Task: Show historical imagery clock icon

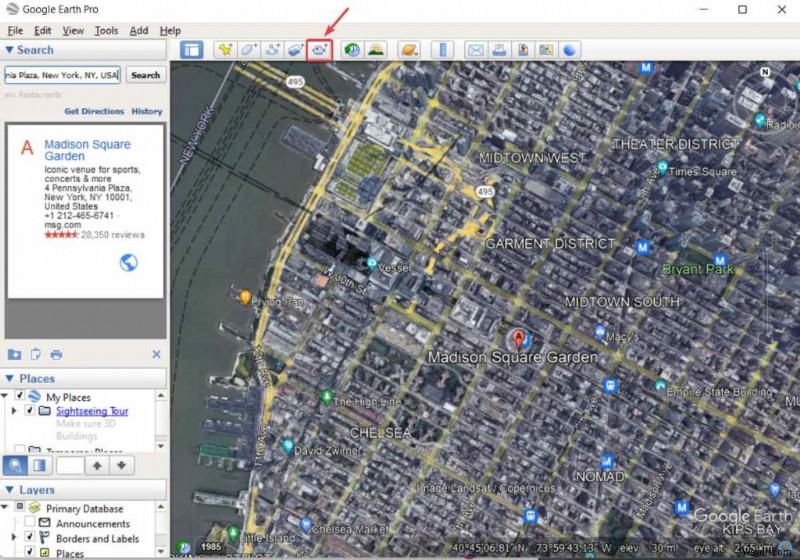Action: coord(352,50)
